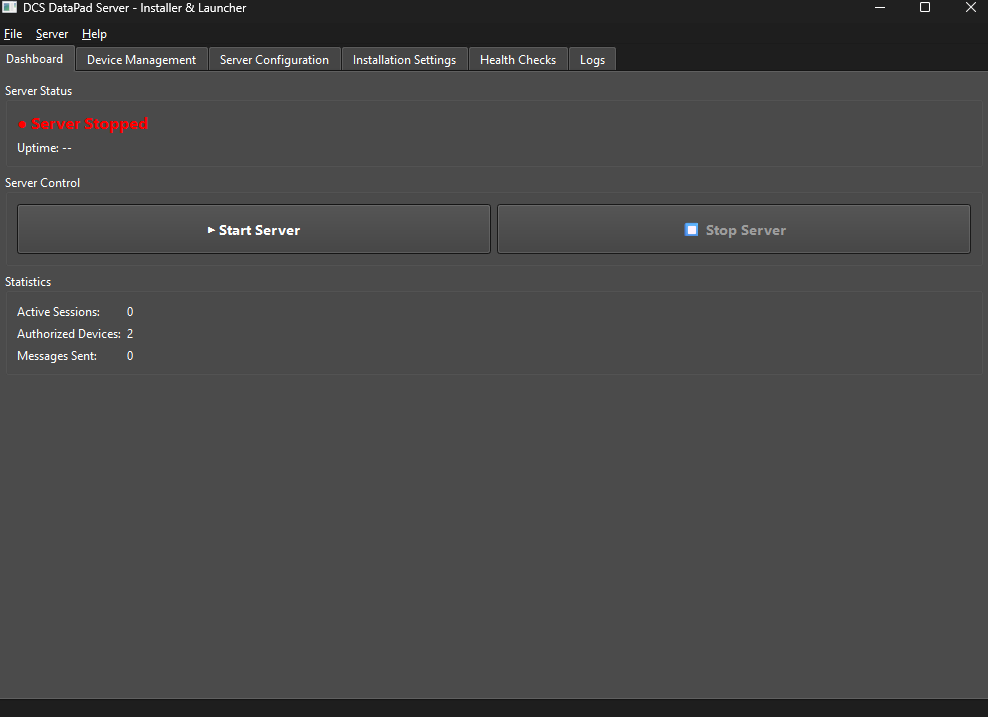
Task: Close the DCS DataPad Server window
Action: (x=970, y=8)
